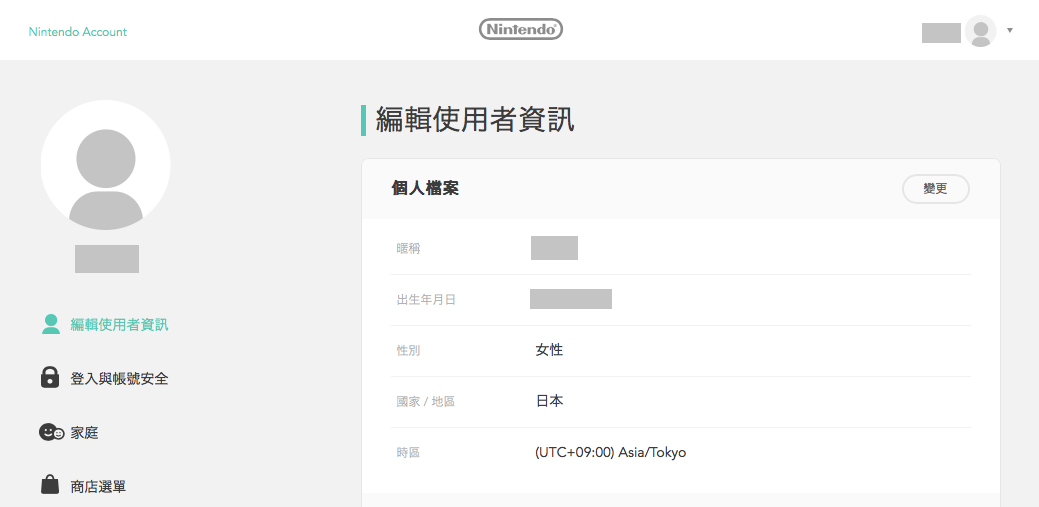Click the person icon beside 編輯使用者資訊

[x=51, y=324]
